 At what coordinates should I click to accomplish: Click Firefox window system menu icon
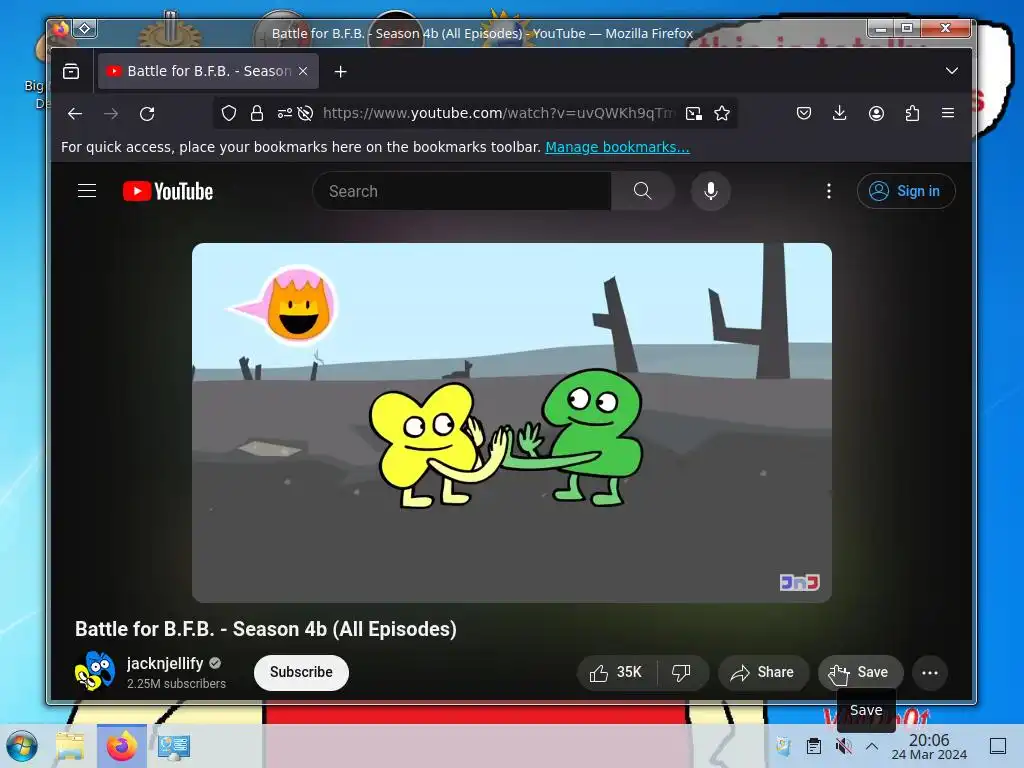click(x=61, y=29)
